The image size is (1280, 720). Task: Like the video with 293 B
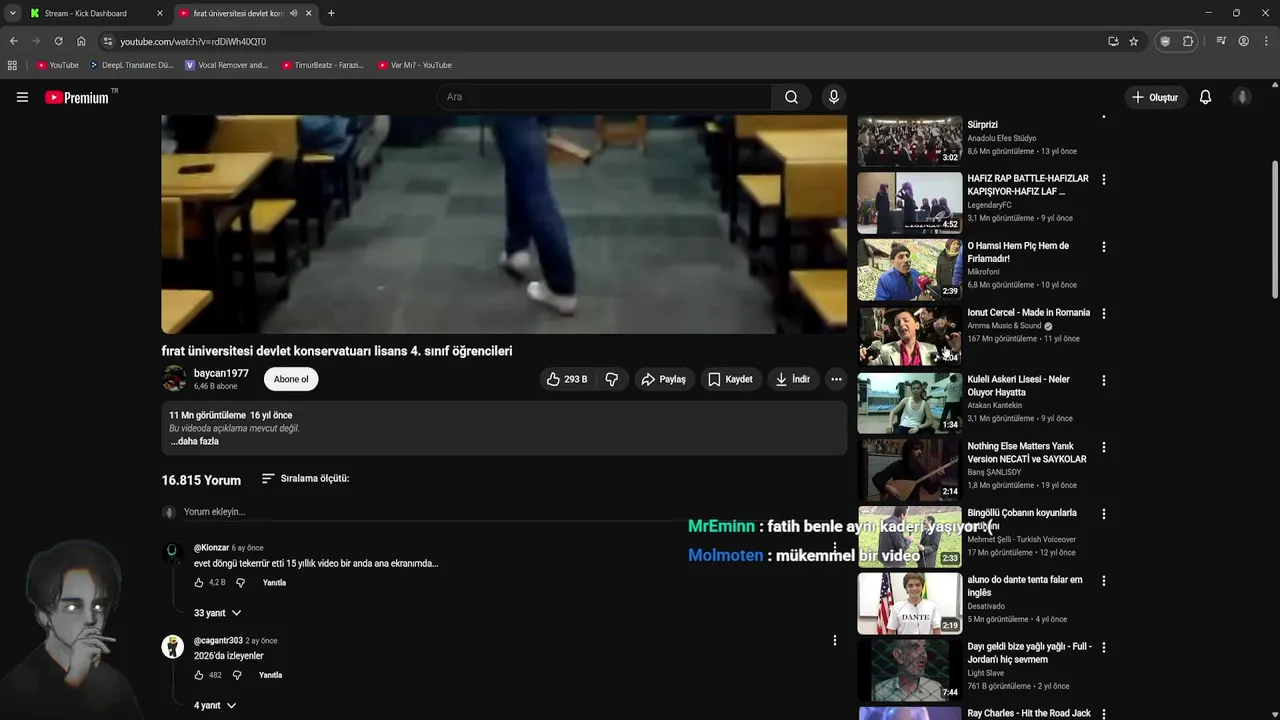tap(566, 379)
